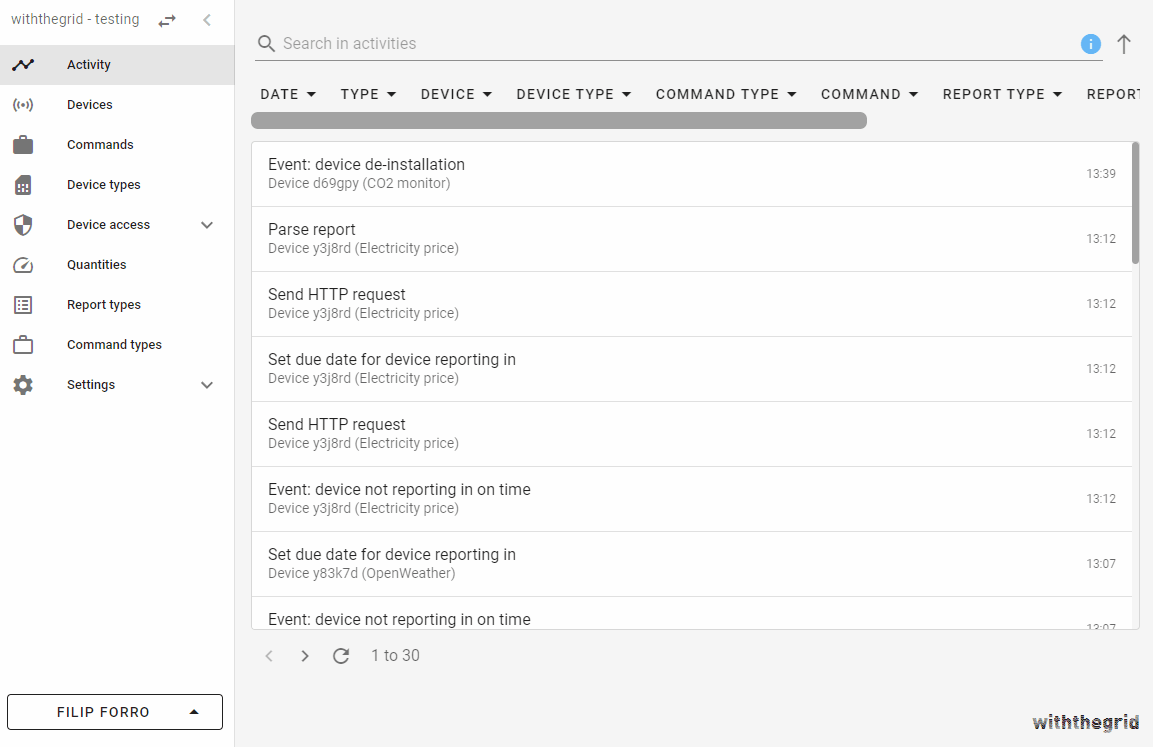
Task: Open the COMMAND TYPE filter dropdown
Action: tap(726, 94)
